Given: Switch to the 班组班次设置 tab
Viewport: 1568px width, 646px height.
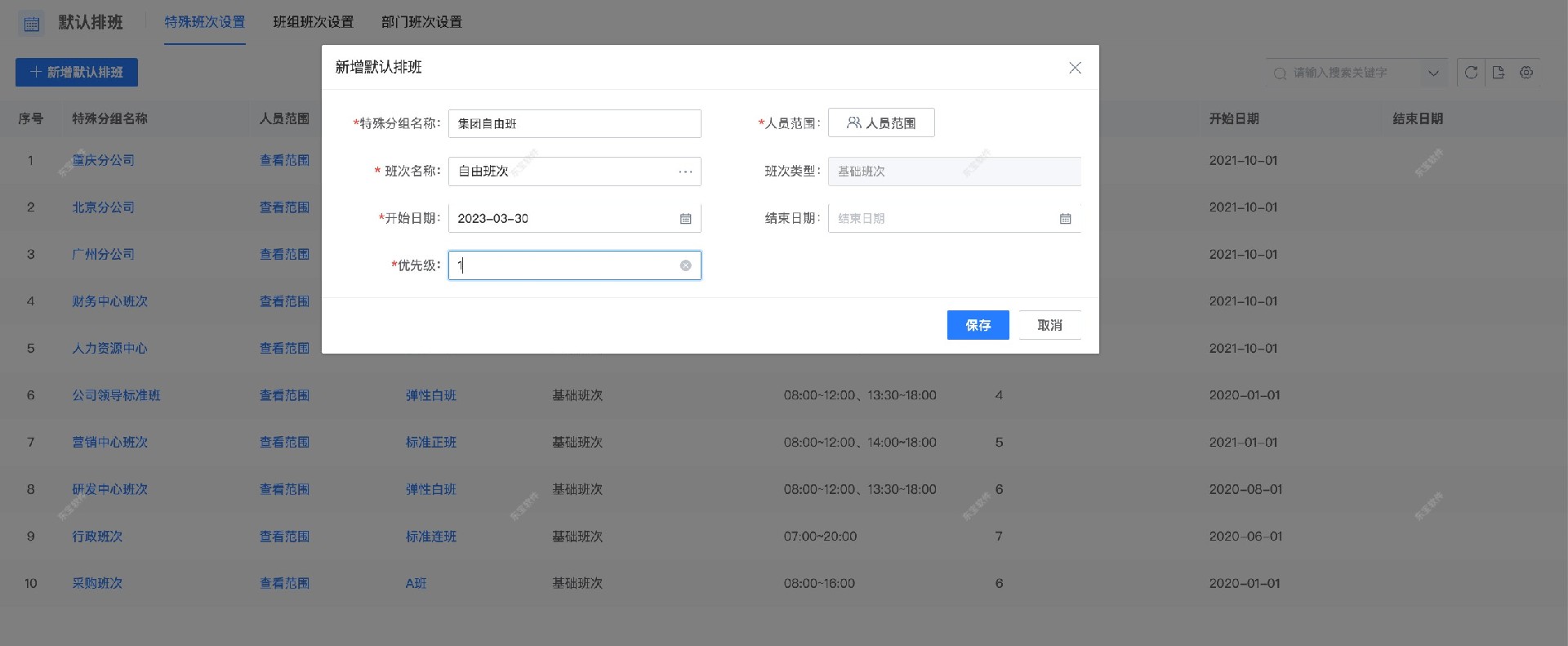Looking at the screenshot, I should pos(313,22).
